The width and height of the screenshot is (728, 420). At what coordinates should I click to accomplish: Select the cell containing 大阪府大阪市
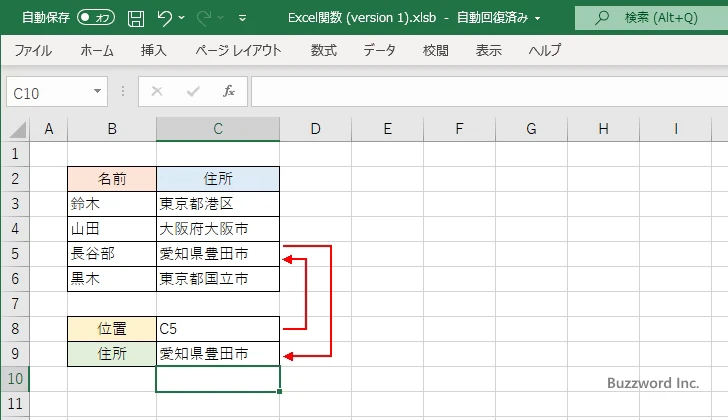(x=218, y=229)
